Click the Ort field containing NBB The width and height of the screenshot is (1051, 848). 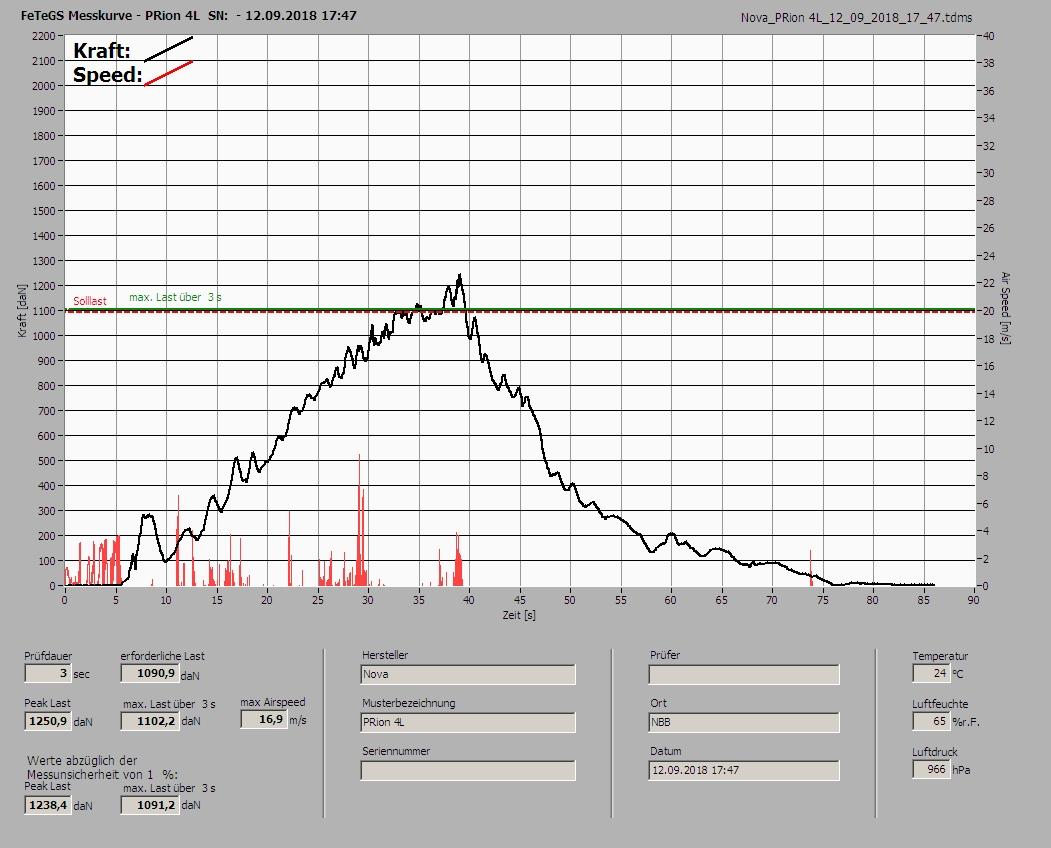[x=744, y=723]
